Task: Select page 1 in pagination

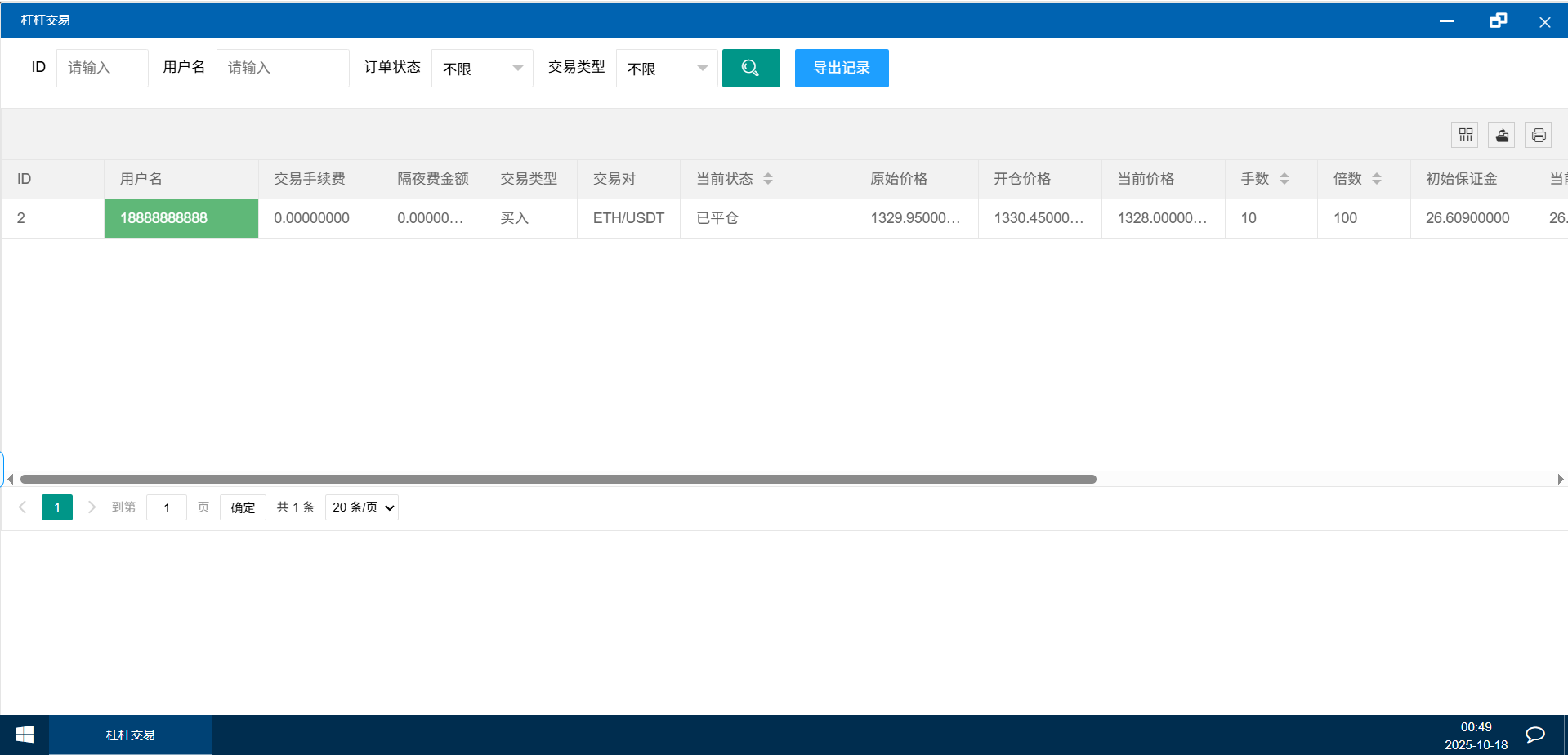Action: 57,507
